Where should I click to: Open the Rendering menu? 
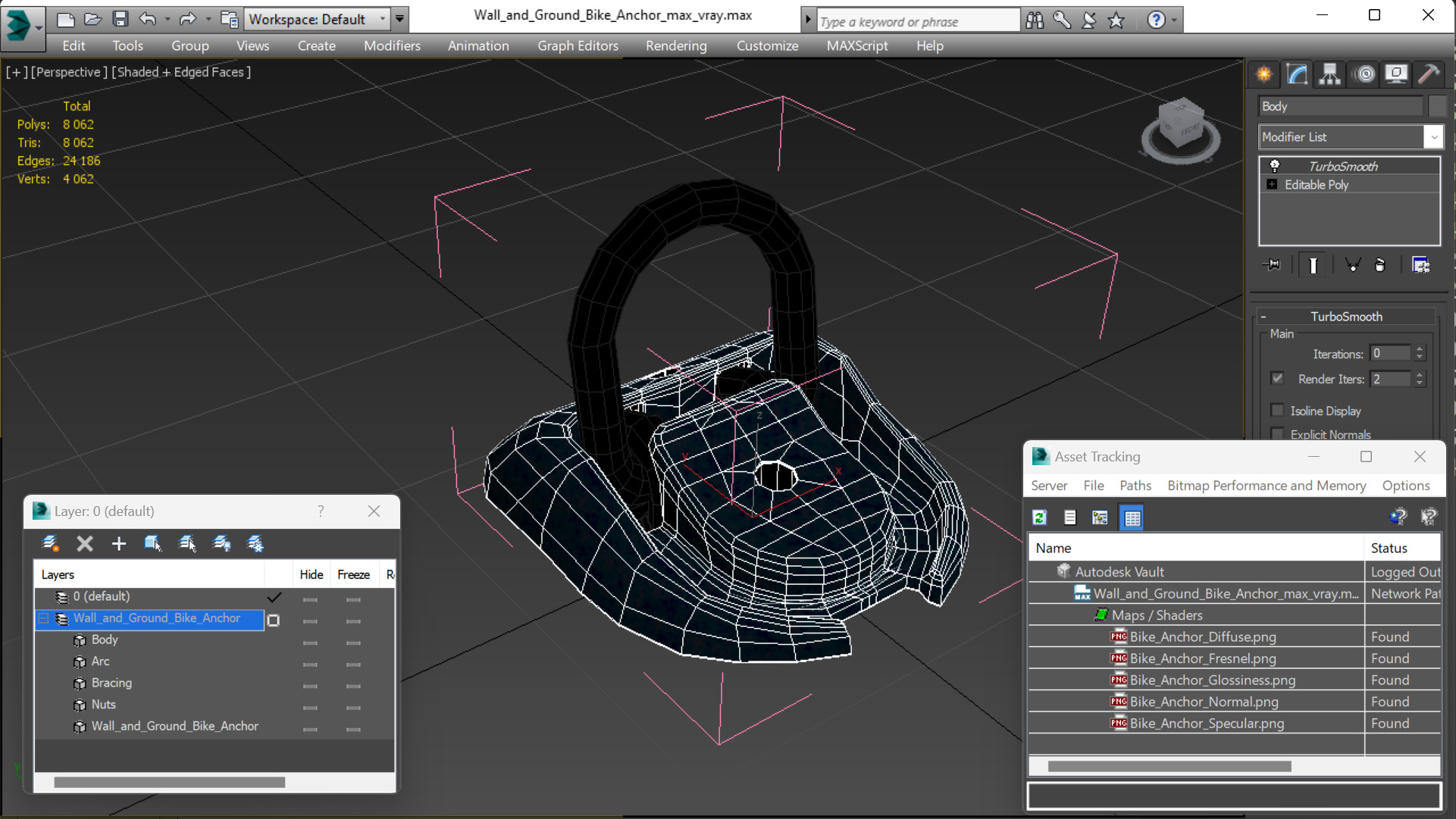point(675,45)
